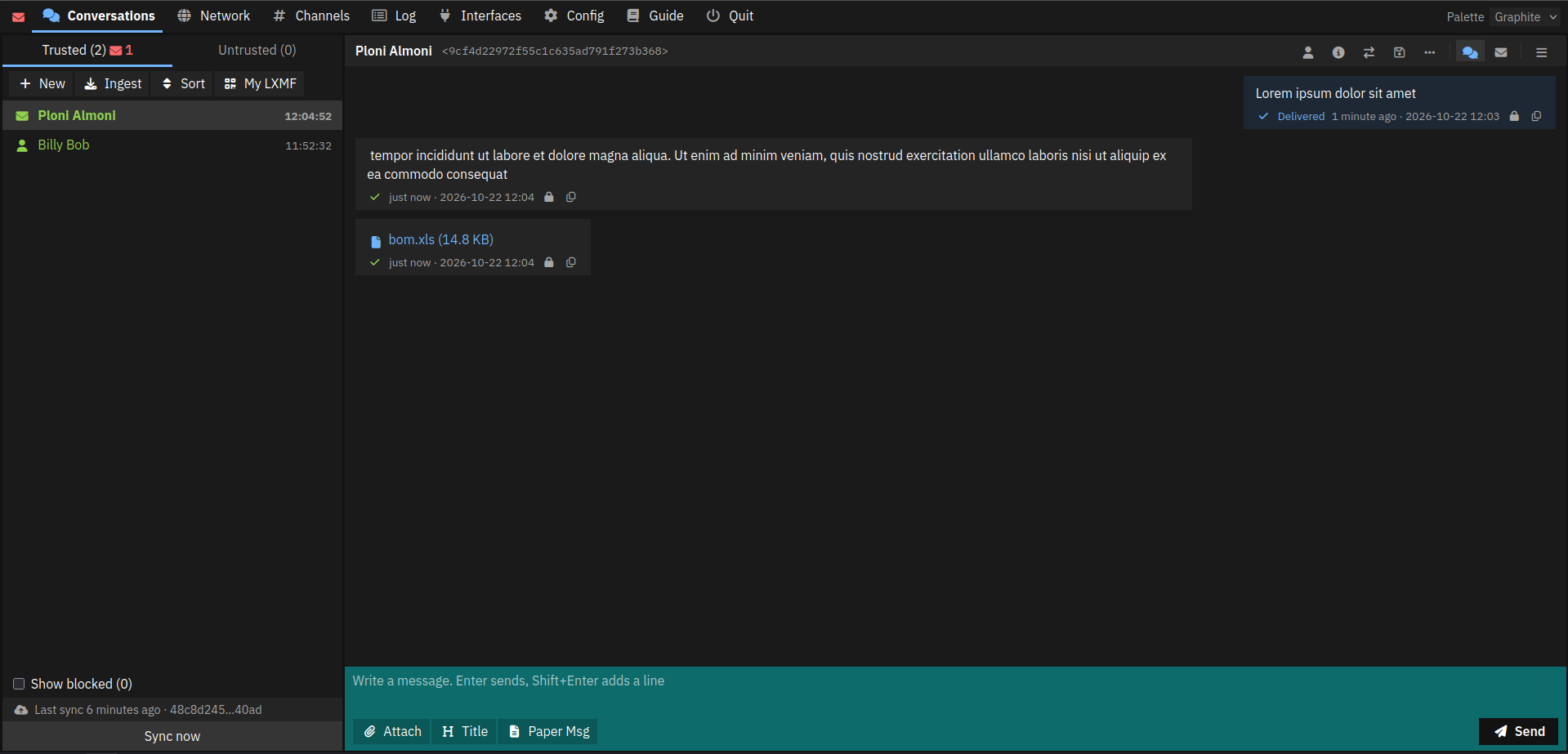
Task: Open My LXMF
Action: click(x=261, y=83)
